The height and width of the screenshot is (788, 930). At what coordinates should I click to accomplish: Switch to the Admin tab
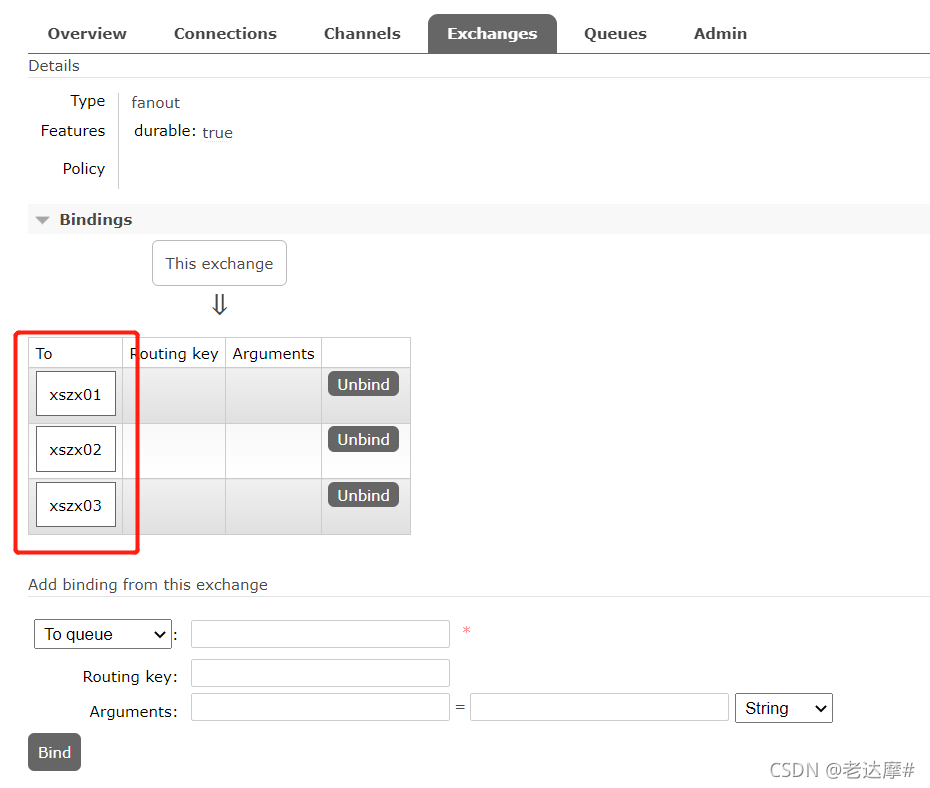pos(720,34)
